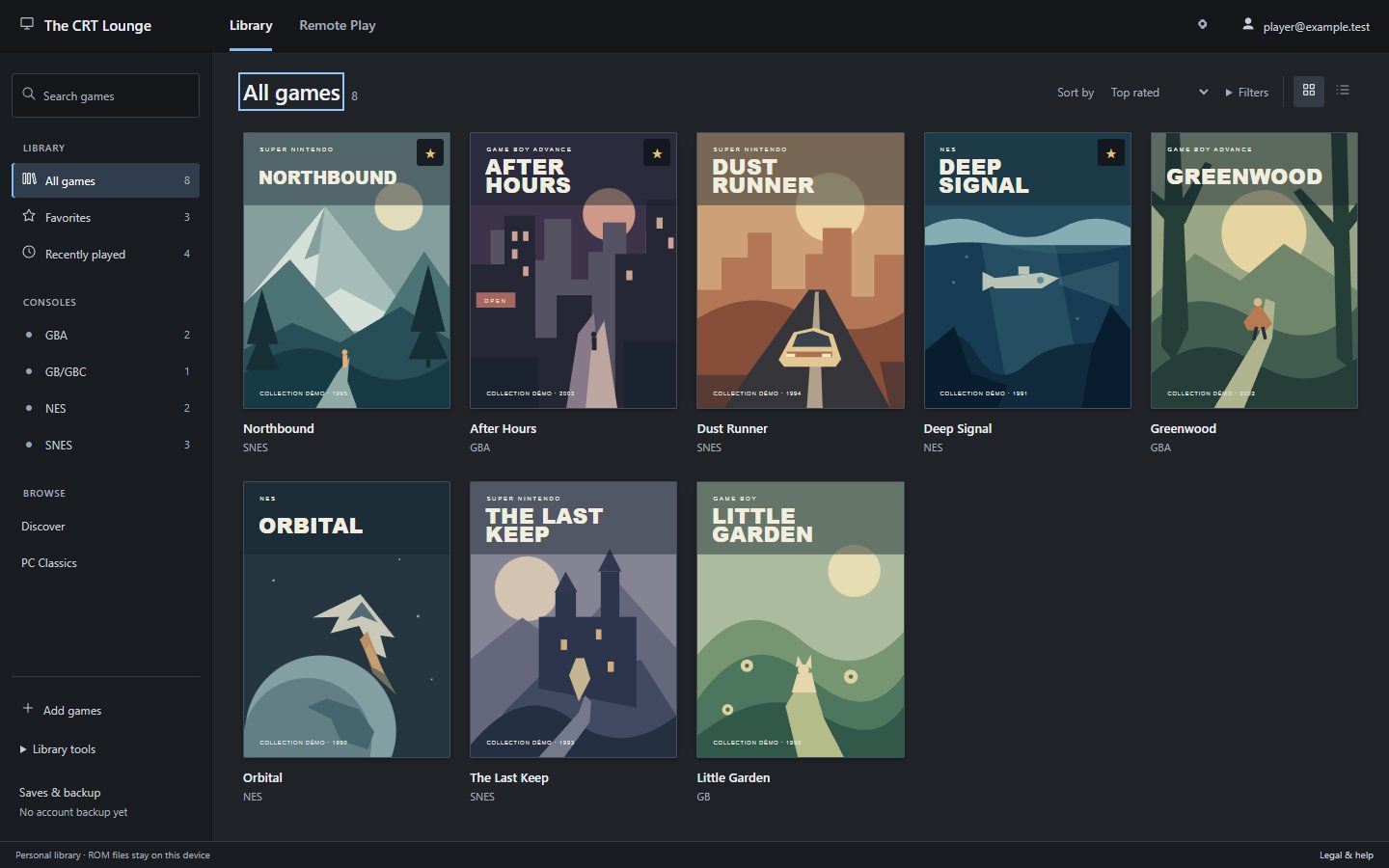
Task: Toggle favorite star on After Hours cover
Action: (x=657, y=153)
